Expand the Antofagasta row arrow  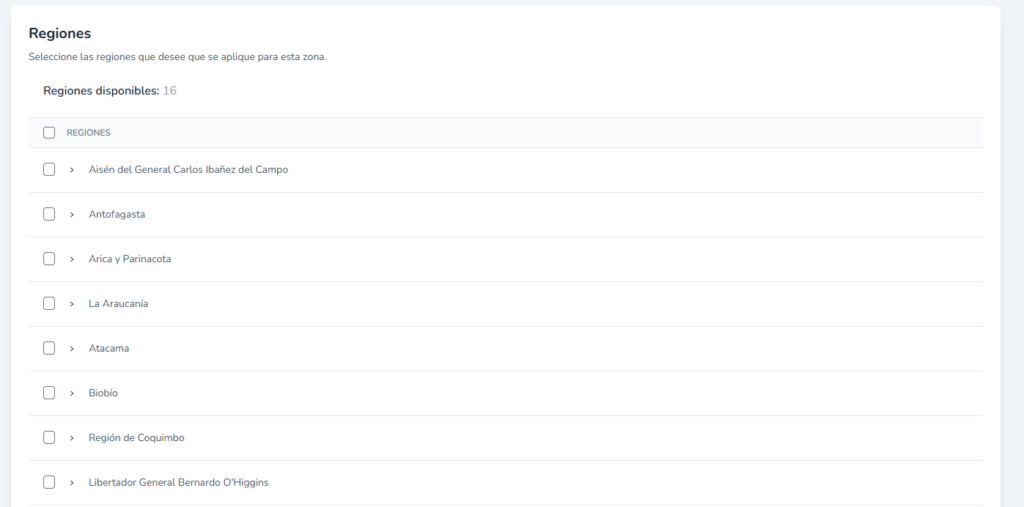click(x=72, y=214)
